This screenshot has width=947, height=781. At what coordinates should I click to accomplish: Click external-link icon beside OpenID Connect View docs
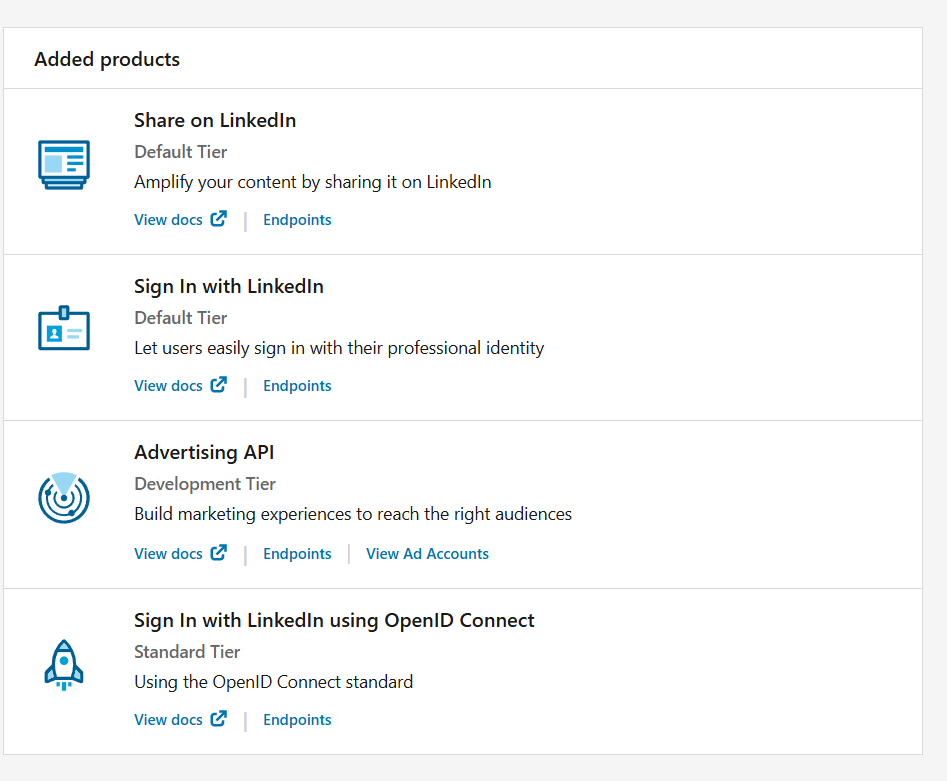point(218,719)
